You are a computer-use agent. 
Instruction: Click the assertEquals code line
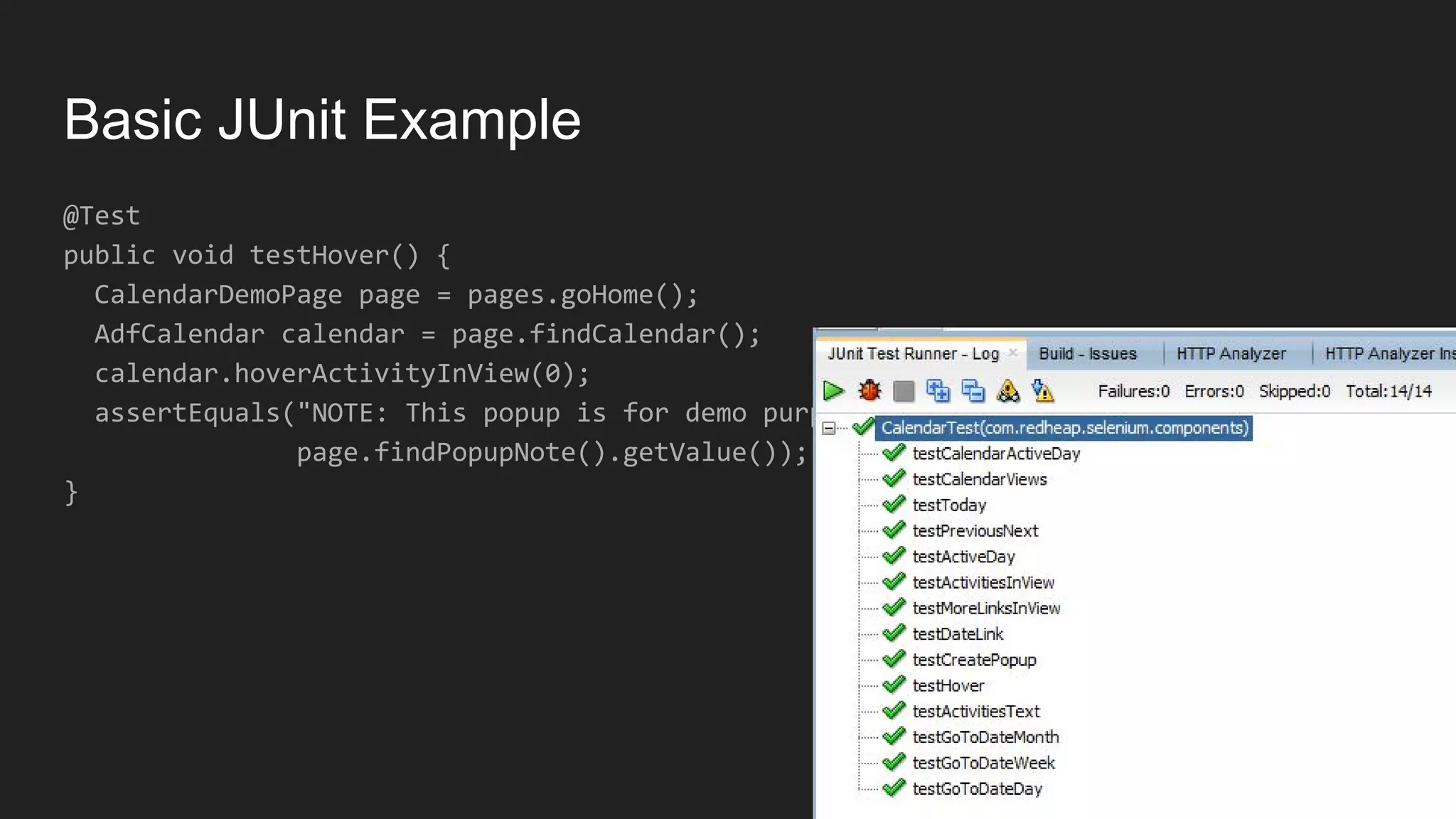[453, 413]
